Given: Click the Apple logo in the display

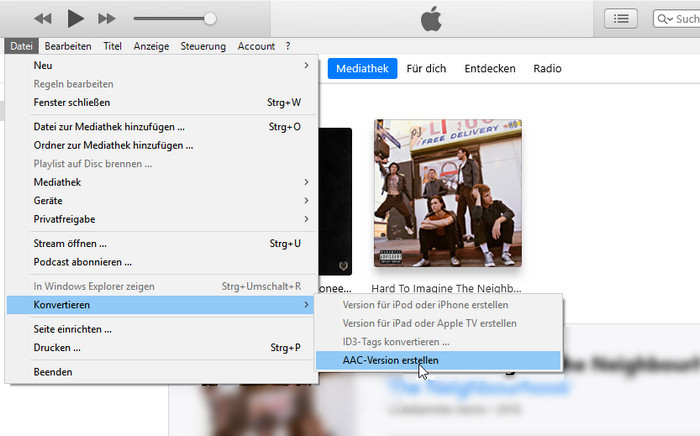Looking at the screenshot, I should tap(431, 19).
